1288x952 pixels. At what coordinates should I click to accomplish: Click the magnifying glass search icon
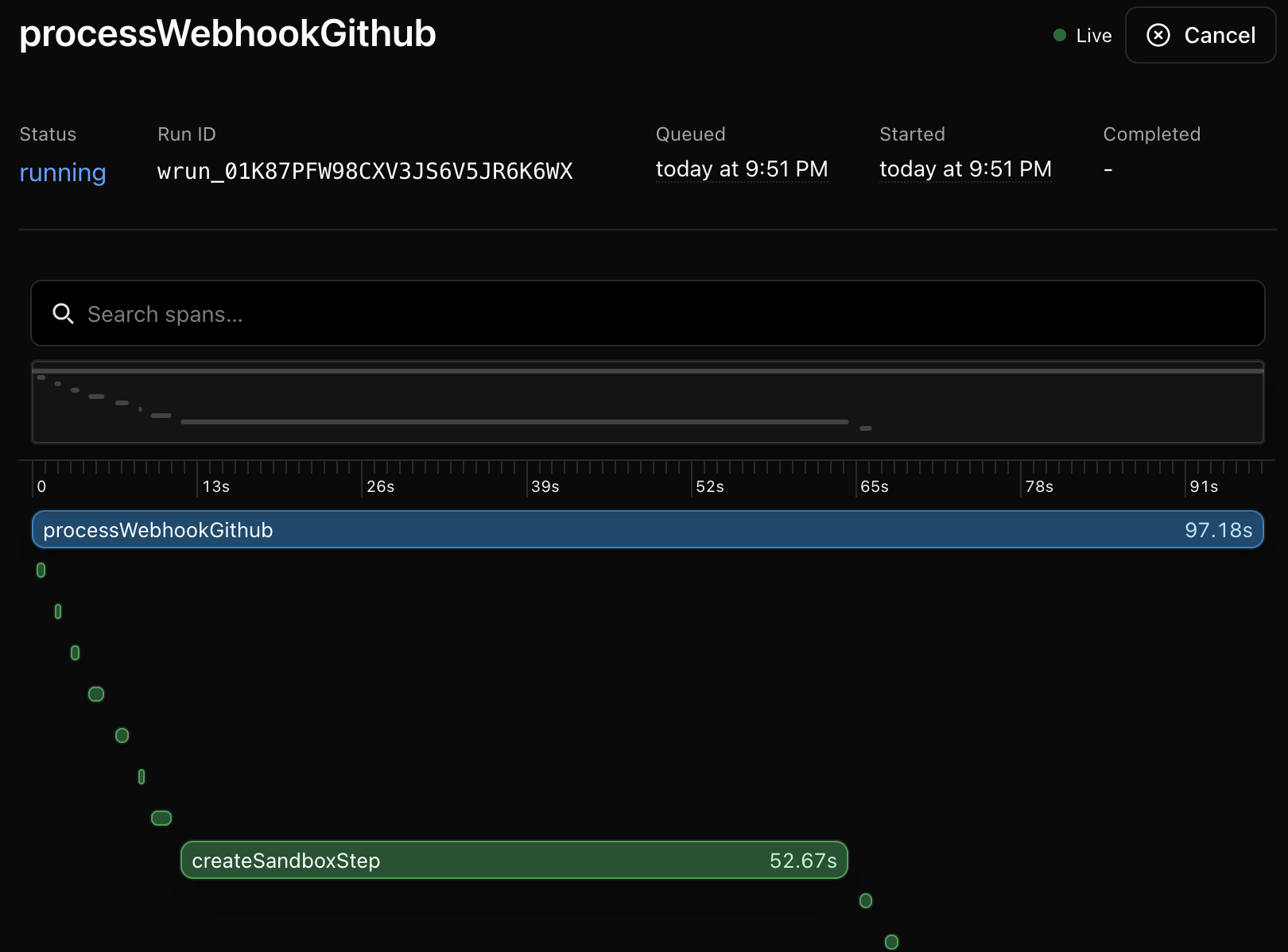pos(63,314)
